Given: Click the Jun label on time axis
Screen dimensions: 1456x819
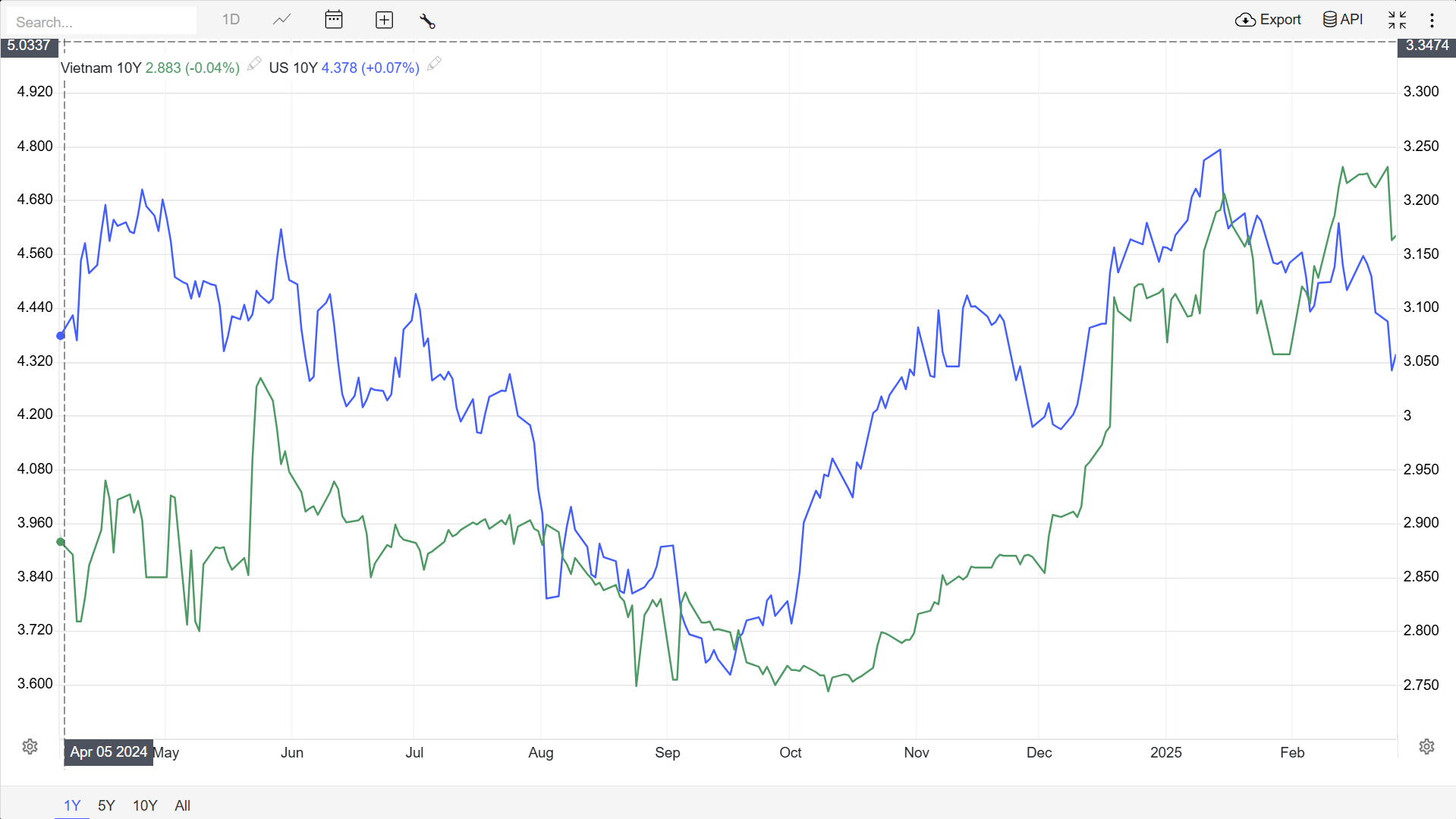Looking at the screenshot, I should (x=292, y=752).
